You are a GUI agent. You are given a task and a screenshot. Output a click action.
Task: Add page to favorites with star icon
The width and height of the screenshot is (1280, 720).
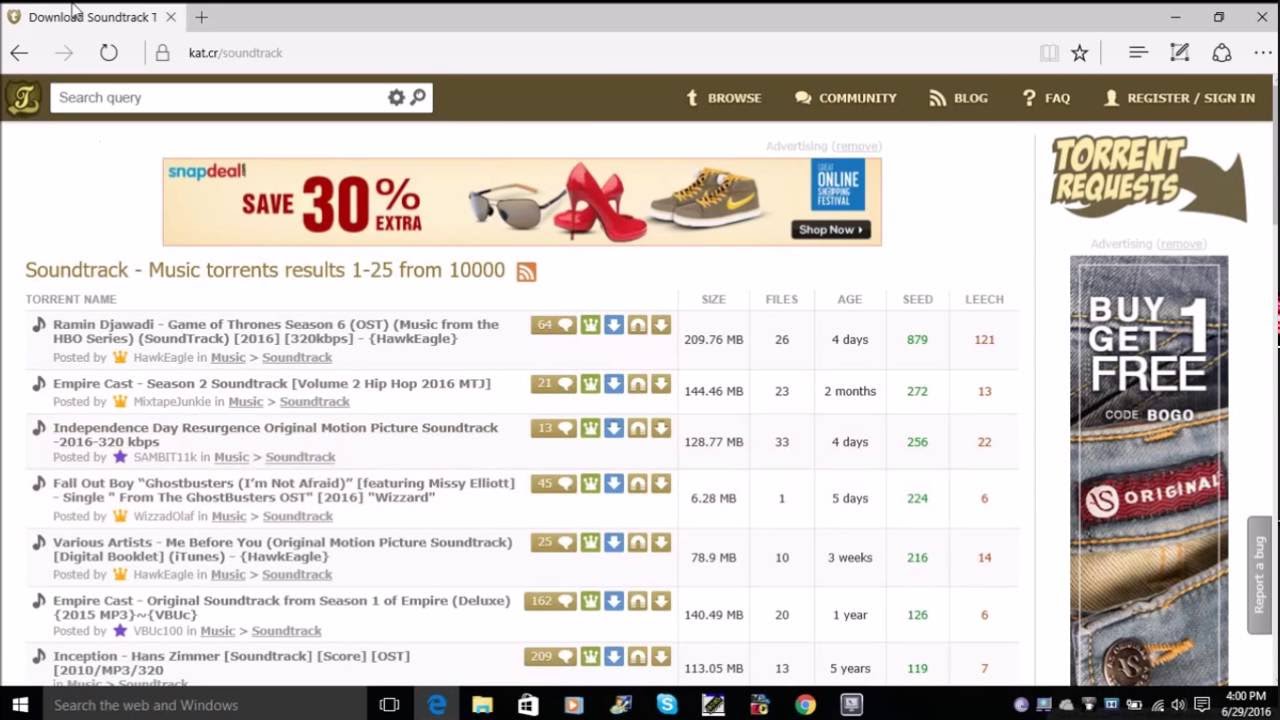[1079, 53]
